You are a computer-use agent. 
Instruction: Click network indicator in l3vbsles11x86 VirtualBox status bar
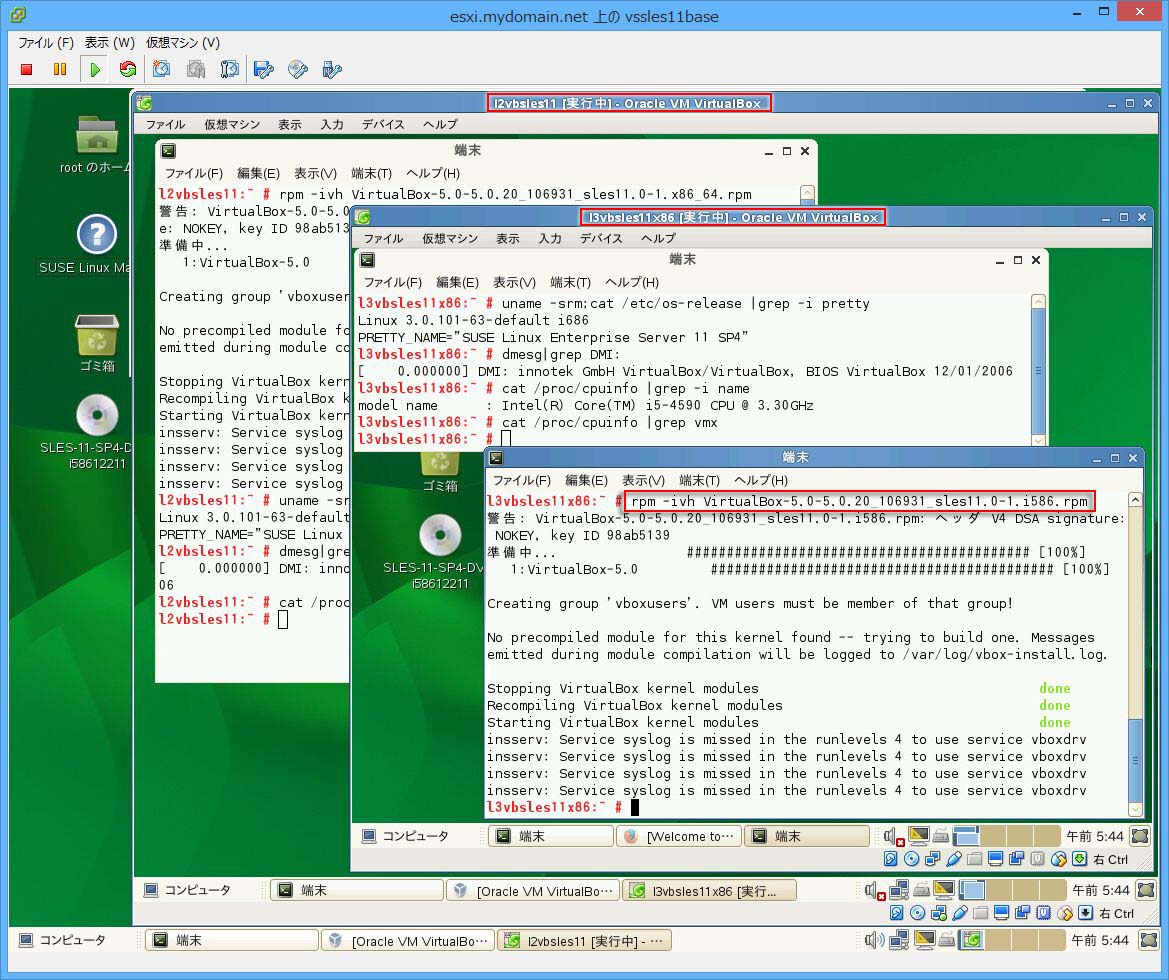(932, 859)
